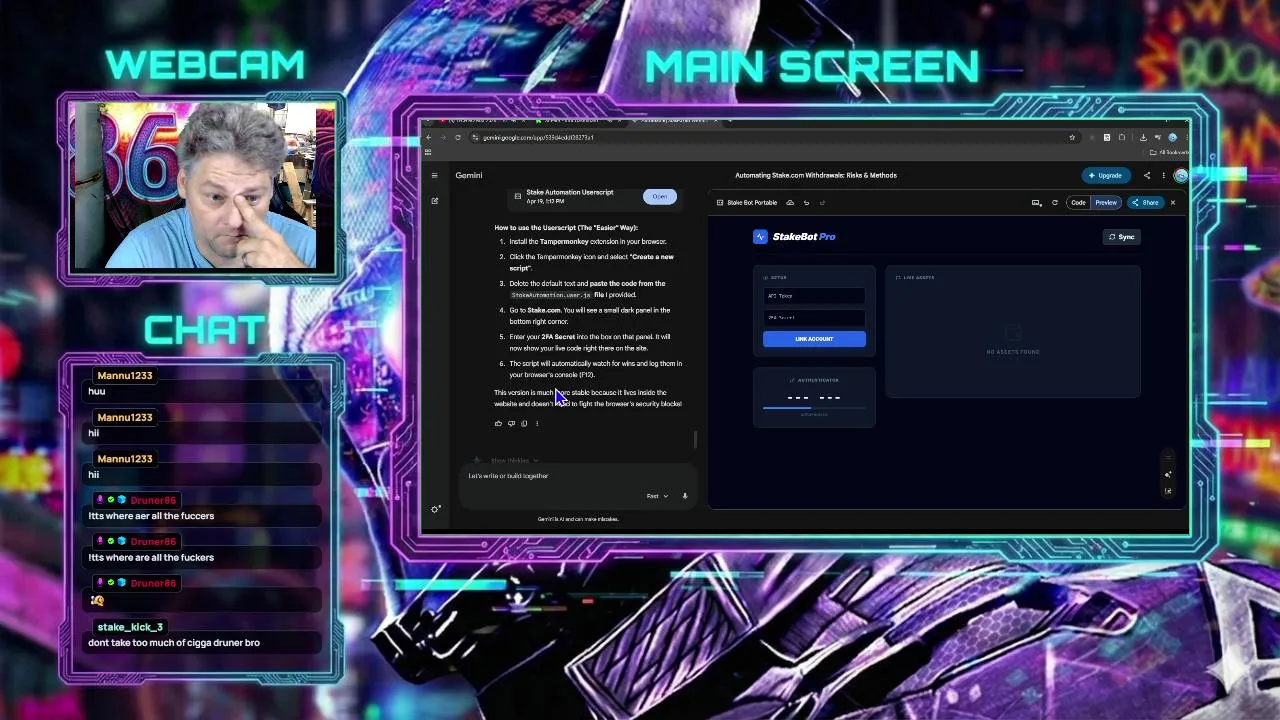Click the browser address bar URL
1280x720 pixels.
pos(538,137)
